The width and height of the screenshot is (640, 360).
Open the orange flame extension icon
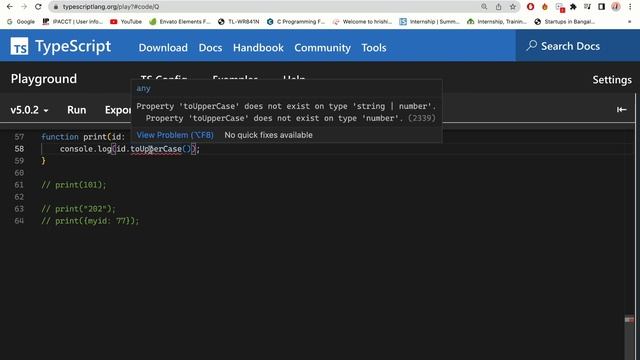[x=545, y=7]
